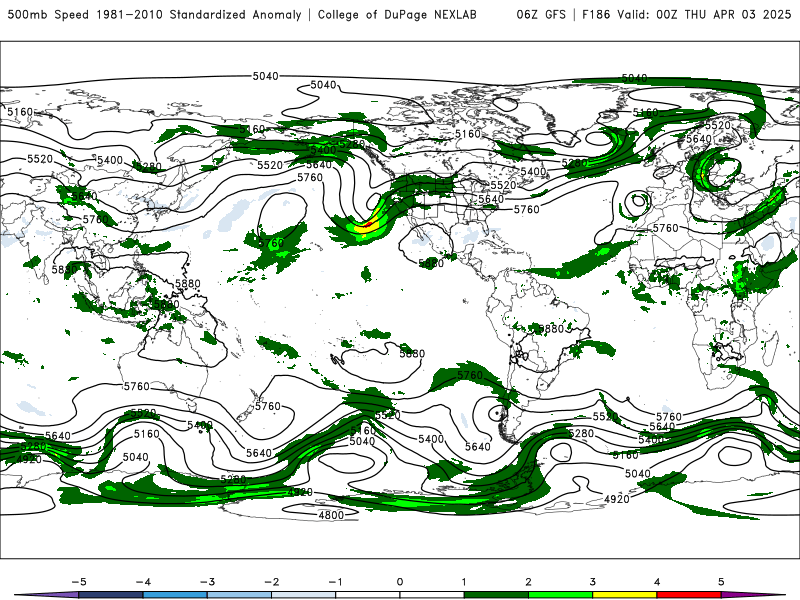Click the '500mb Speed 1981-2010 Standardized Anomaly' title

point(155,14)
